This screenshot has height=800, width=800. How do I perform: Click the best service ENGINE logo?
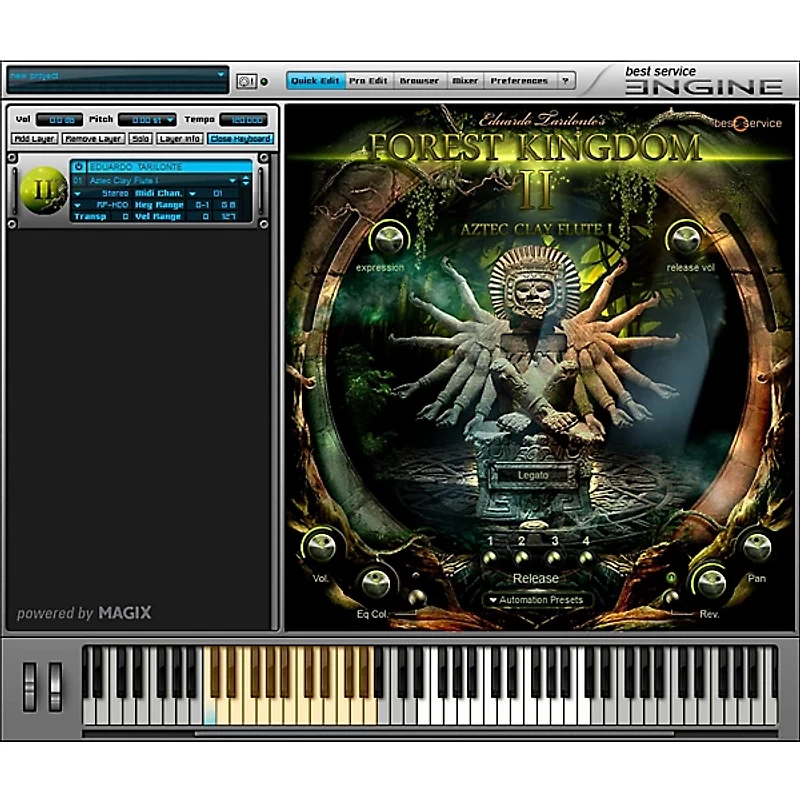pos(705,82)
